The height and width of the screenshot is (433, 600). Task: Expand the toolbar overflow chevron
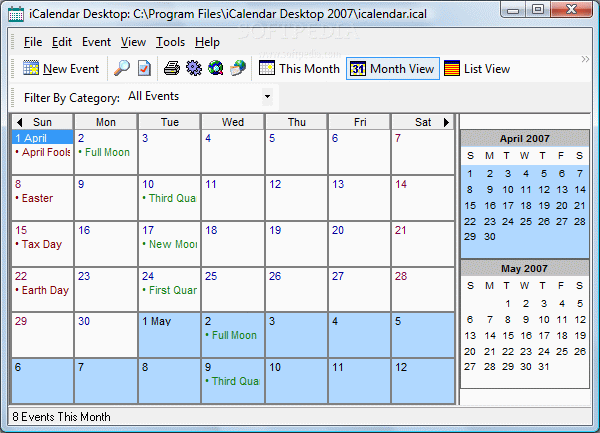click(585, 59)
